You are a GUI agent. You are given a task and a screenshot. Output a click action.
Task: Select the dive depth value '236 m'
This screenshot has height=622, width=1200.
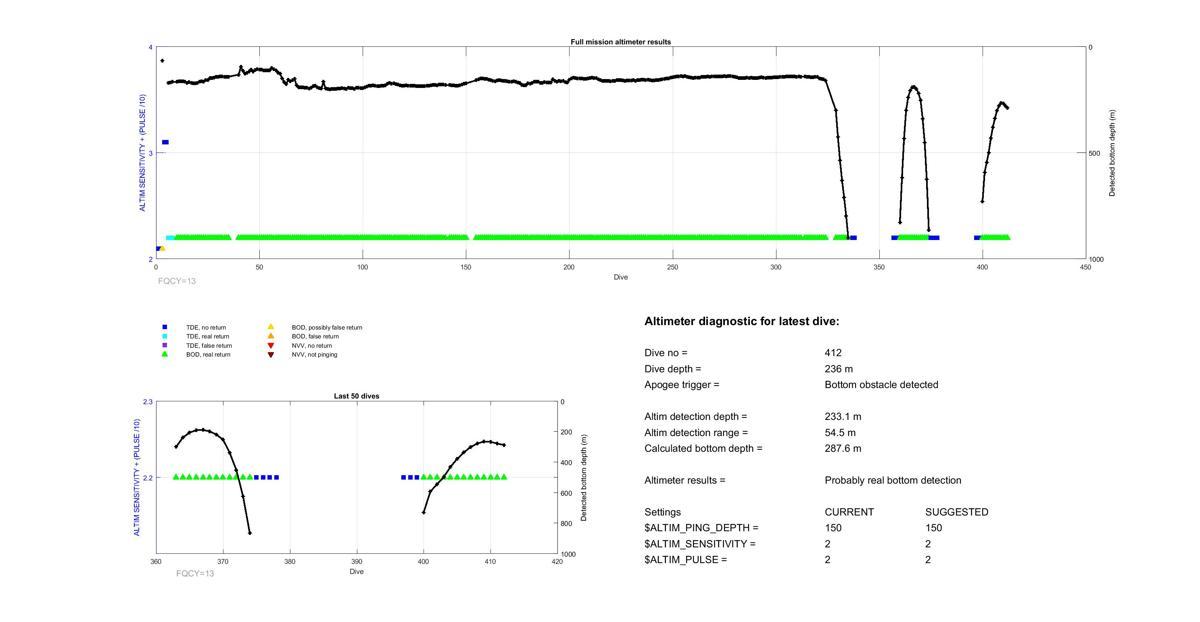(x=839, y=369)
